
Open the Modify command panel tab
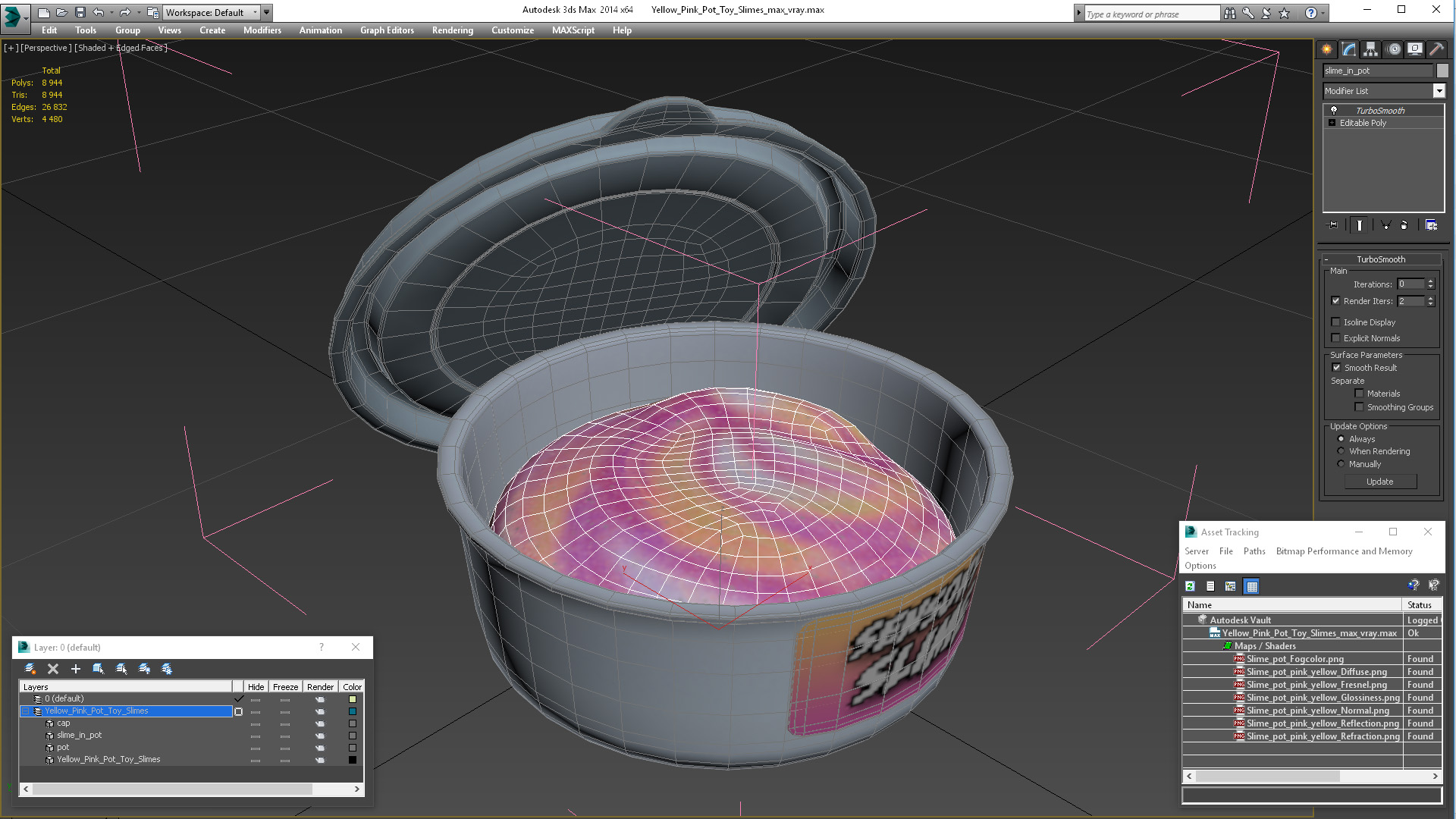1349,49
